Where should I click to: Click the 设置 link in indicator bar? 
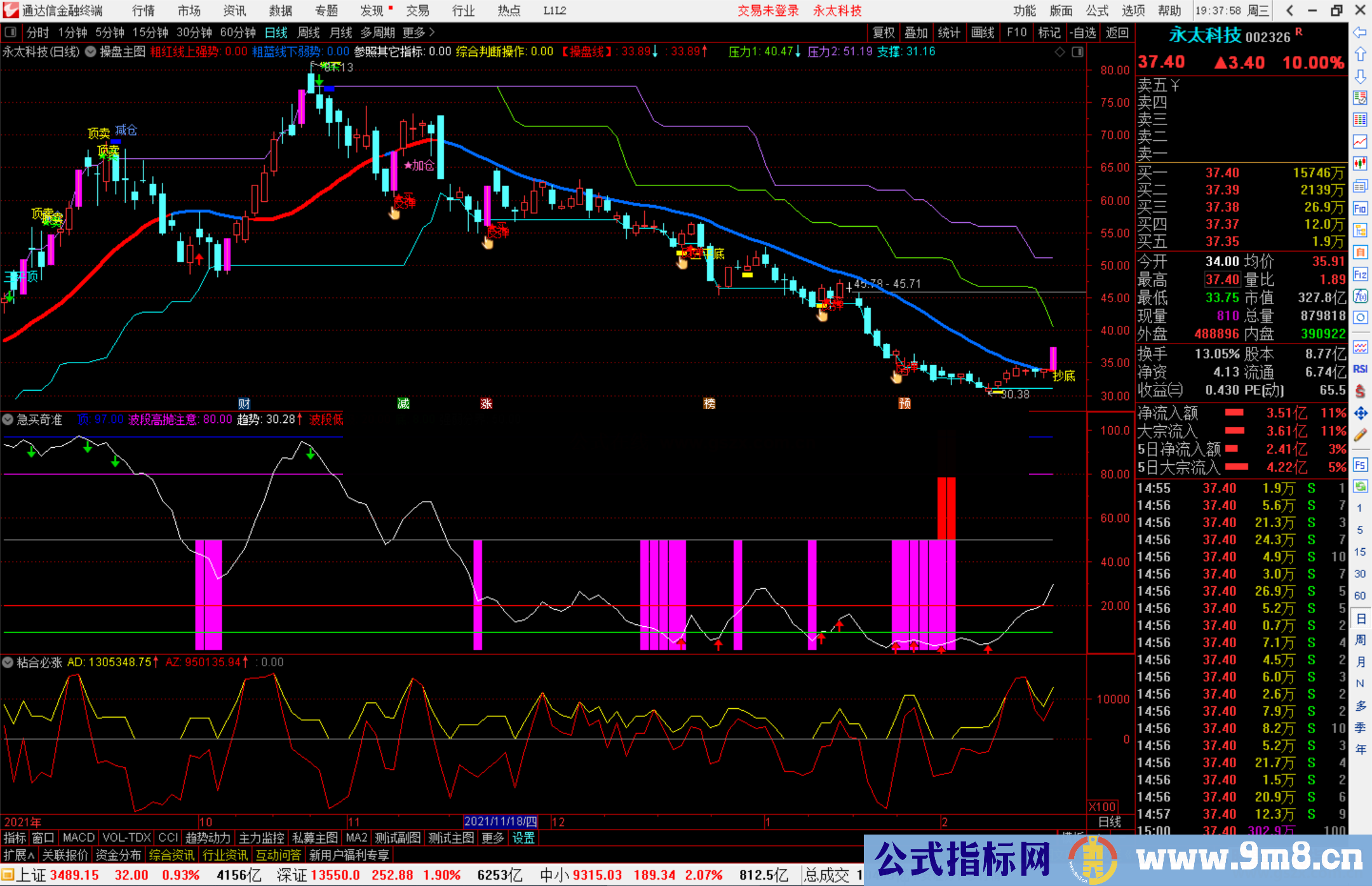tap(523, 838)
